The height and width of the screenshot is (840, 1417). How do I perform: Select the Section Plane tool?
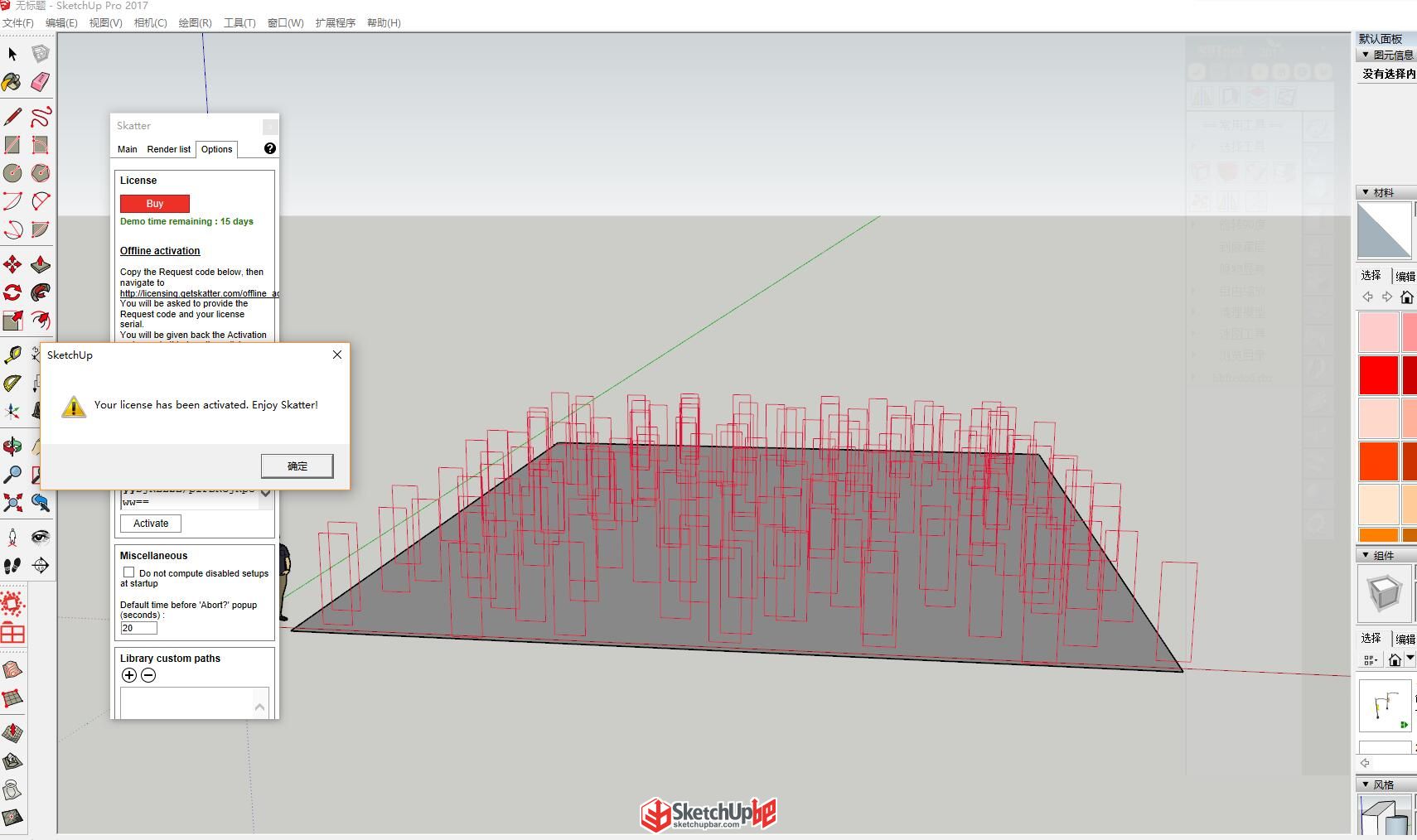coord(41,566)
